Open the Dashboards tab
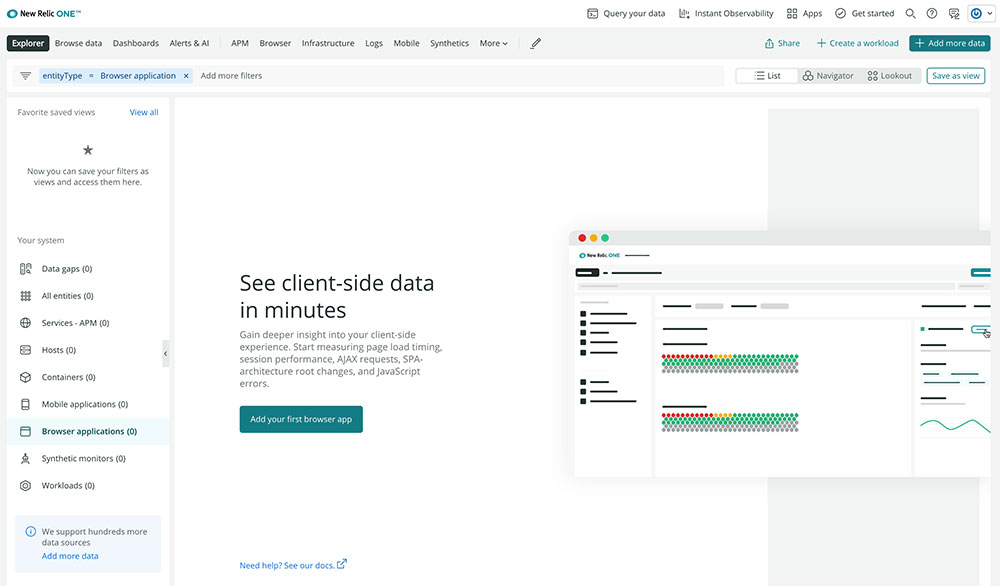 click(136, 43)
